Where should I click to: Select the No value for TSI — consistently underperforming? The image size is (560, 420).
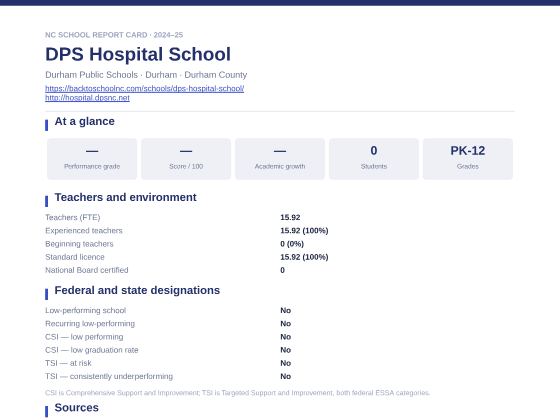tap(286, 376)
